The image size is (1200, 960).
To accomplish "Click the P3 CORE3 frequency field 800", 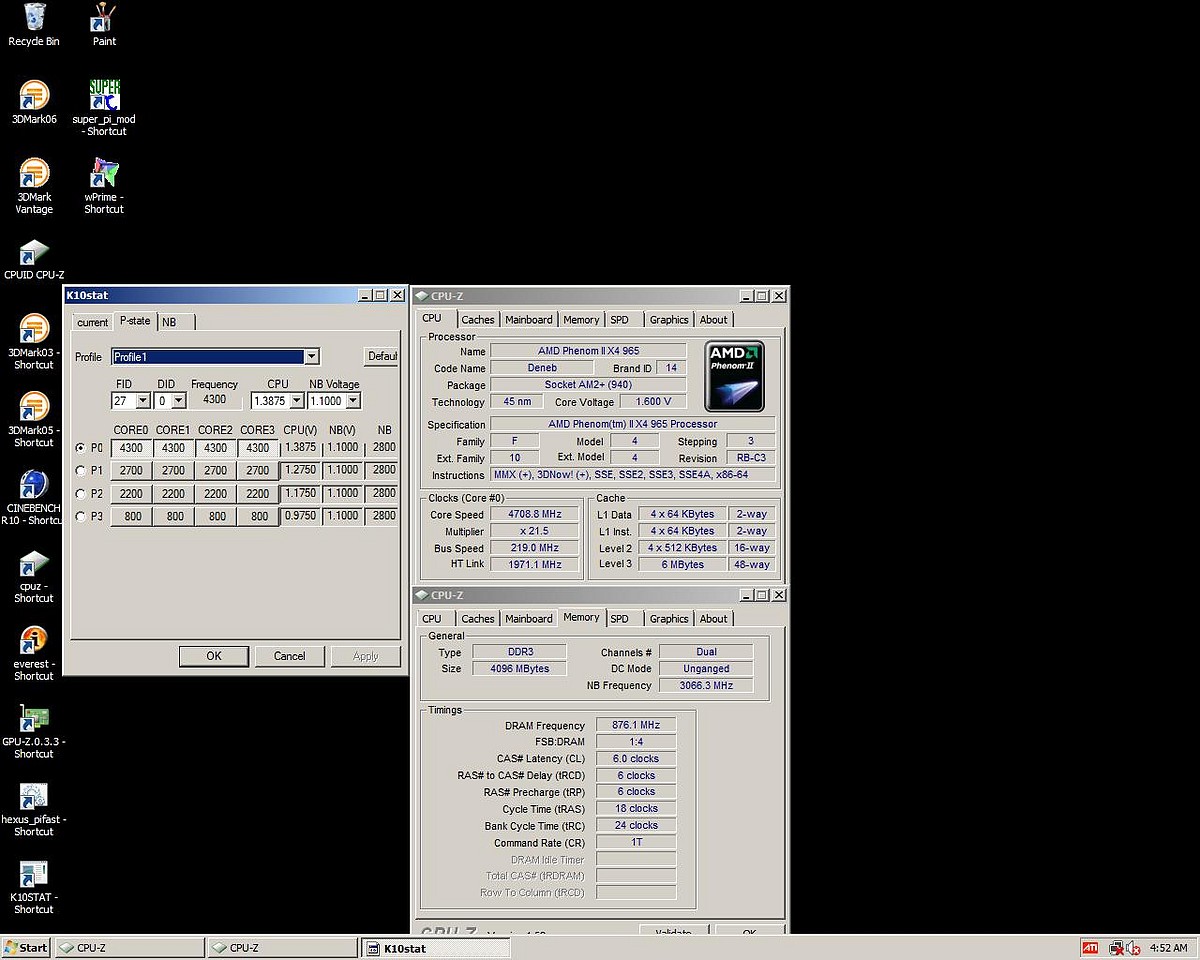I will [259, 516].
